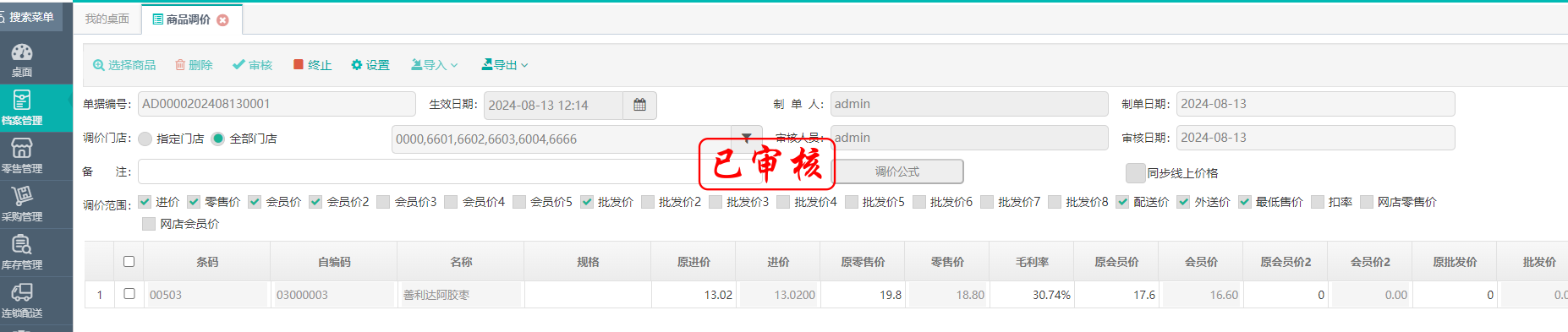Enable the 网店会员价 checkbox

point(149,224)
